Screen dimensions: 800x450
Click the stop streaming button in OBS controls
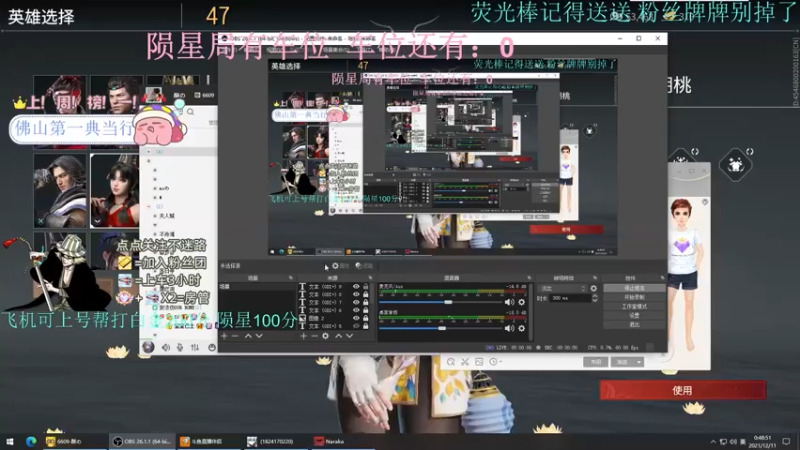pos(634,288)
